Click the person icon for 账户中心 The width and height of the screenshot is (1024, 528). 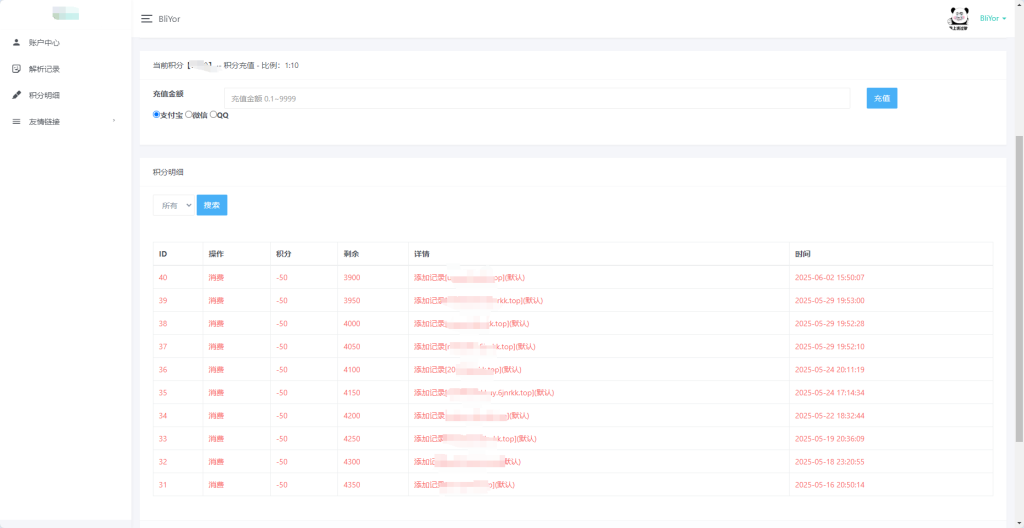pyautogui.click(x=16, y=43)
